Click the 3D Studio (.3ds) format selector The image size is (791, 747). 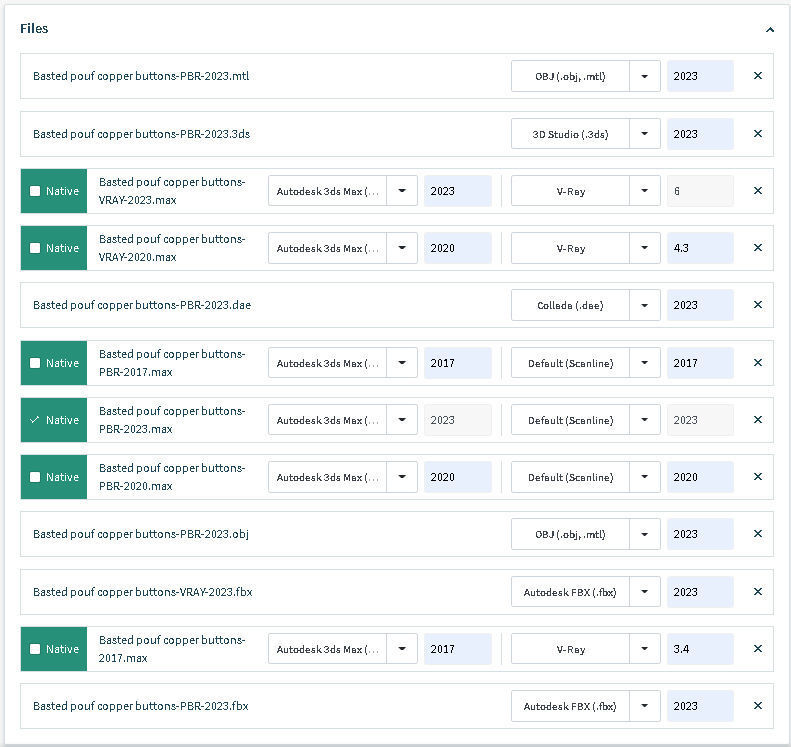[x=572, y=134]
